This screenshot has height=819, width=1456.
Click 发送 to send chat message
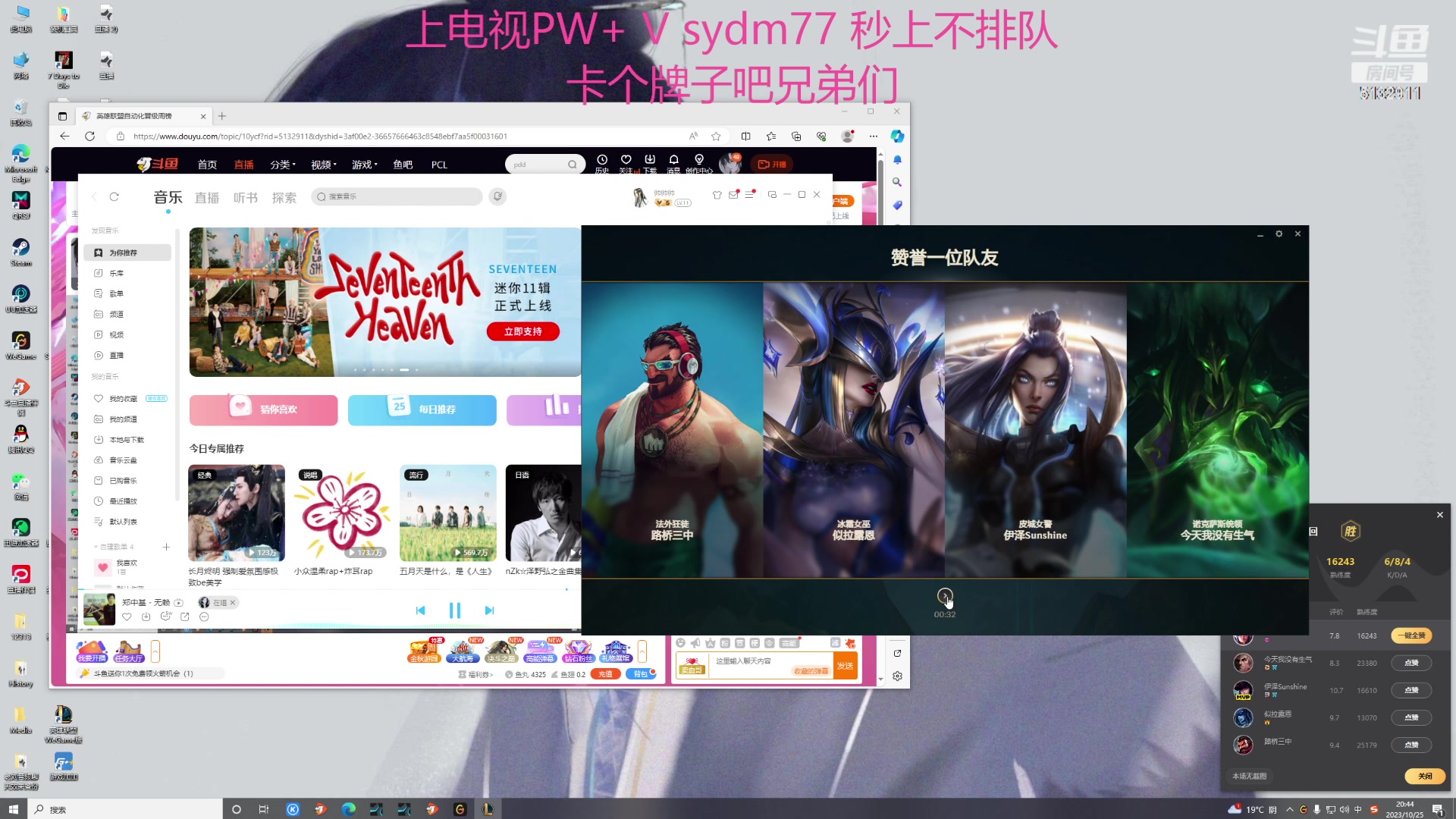point(845,665)
